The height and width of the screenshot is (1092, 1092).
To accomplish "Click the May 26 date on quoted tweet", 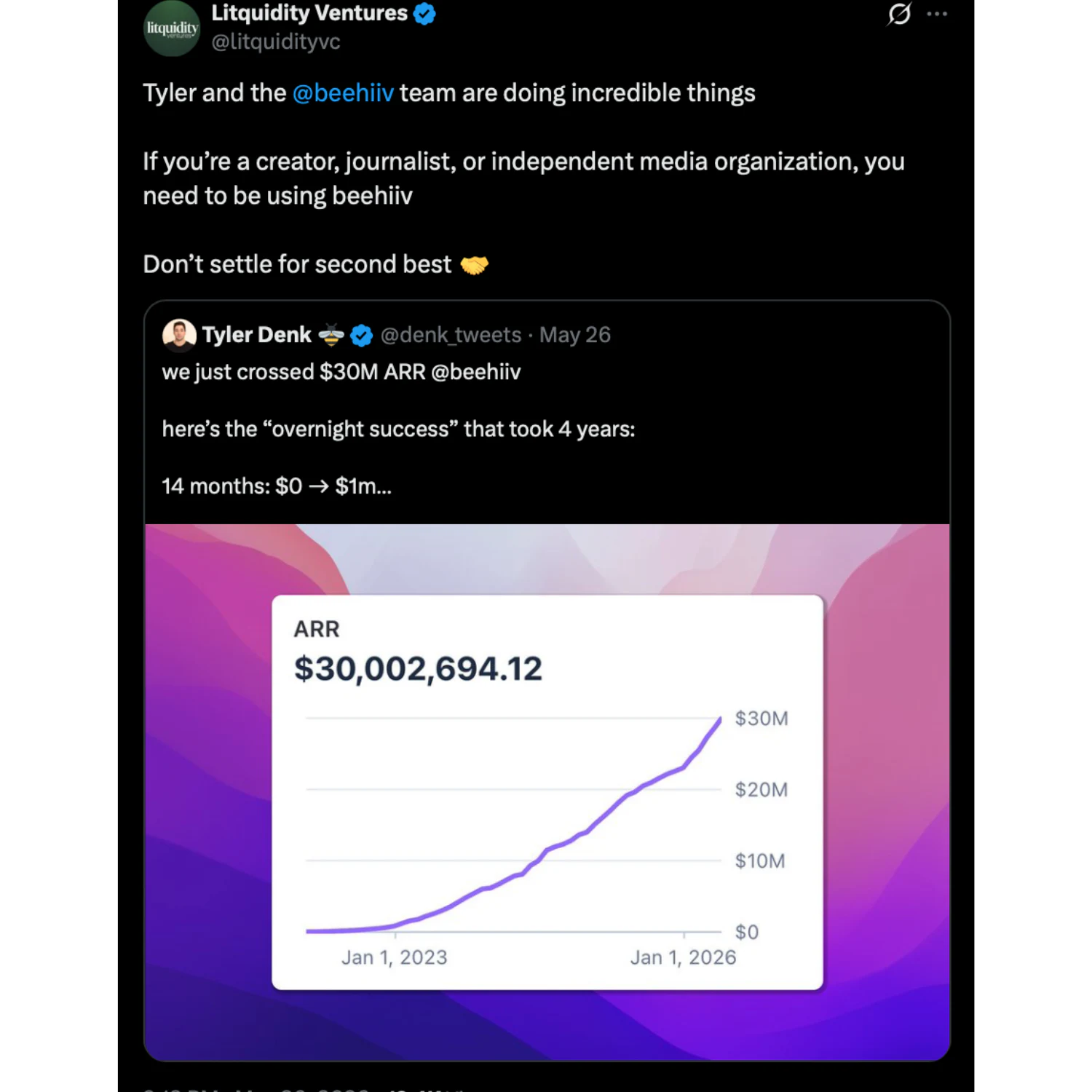I will [575, 335].
